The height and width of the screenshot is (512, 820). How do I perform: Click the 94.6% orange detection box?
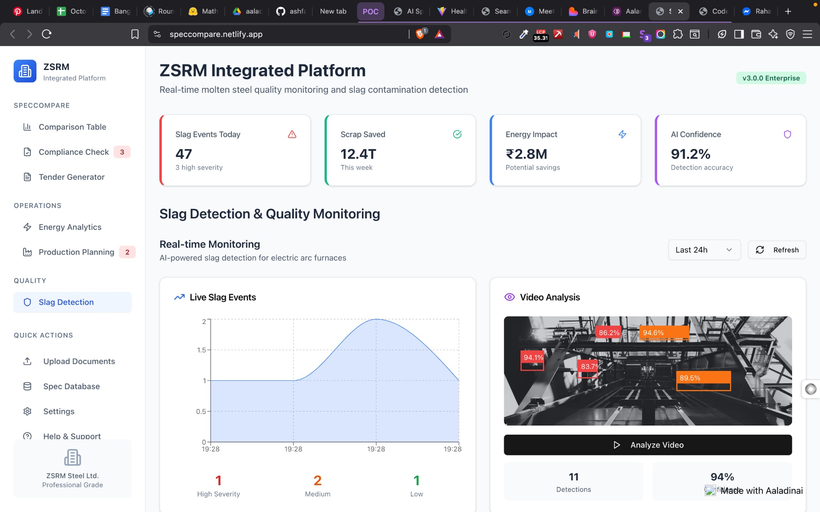click(x=664, y=333)
